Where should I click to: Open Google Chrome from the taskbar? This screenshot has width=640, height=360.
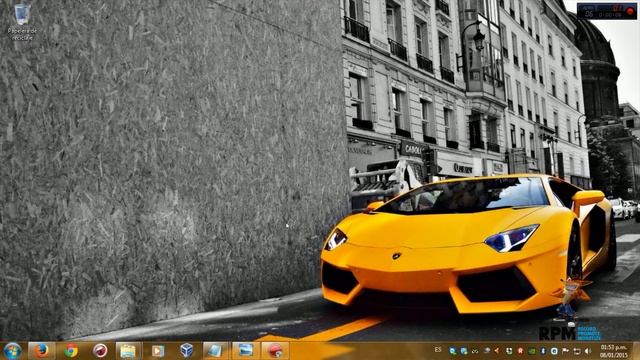(71, 351)
